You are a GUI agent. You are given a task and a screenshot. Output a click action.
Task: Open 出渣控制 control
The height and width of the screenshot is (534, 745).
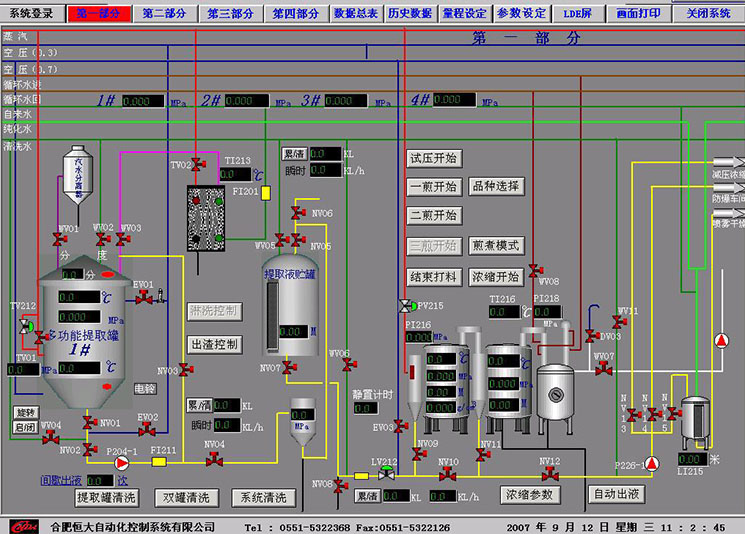pos(215,344)
